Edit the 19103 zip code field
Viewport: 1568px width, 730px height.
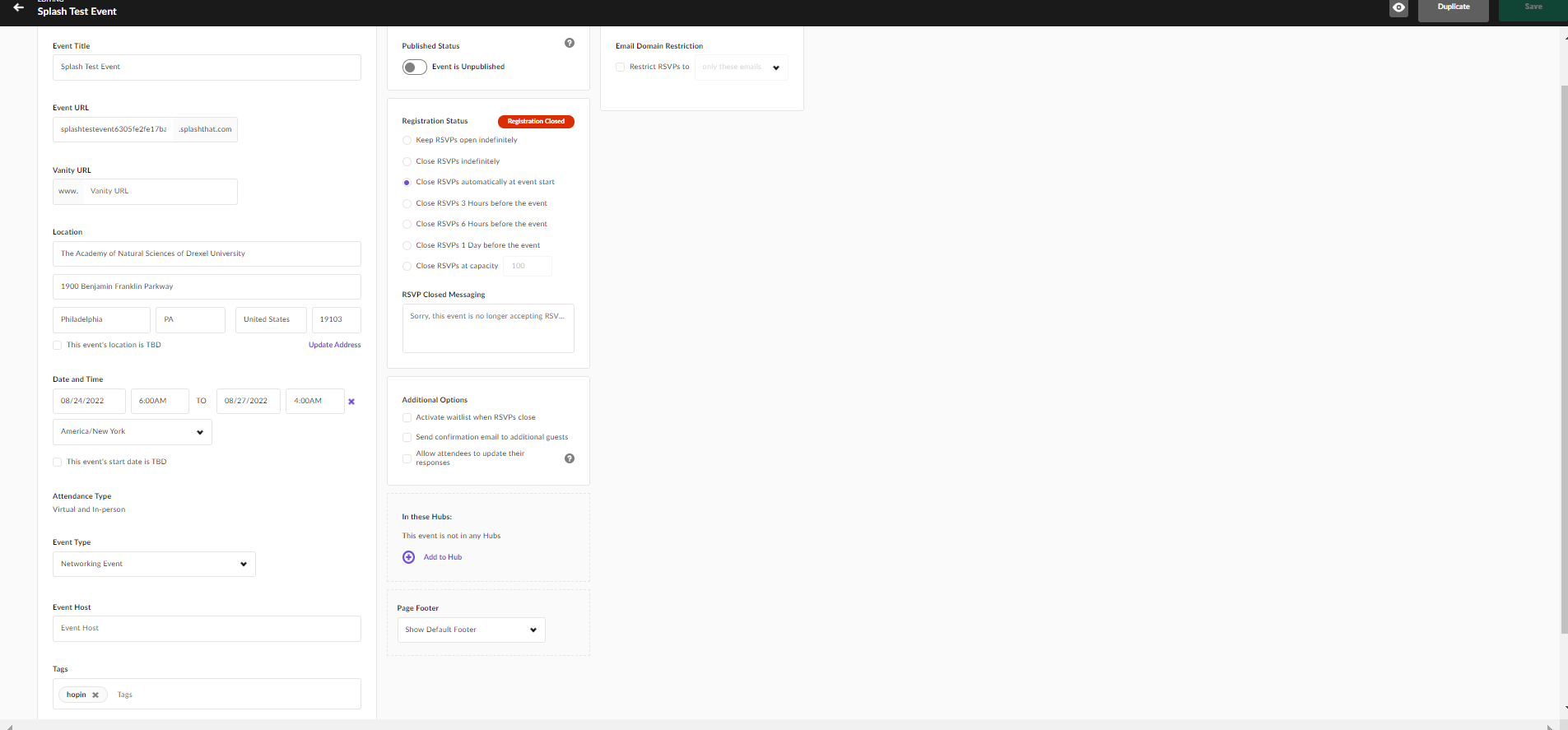pos(337,319)
